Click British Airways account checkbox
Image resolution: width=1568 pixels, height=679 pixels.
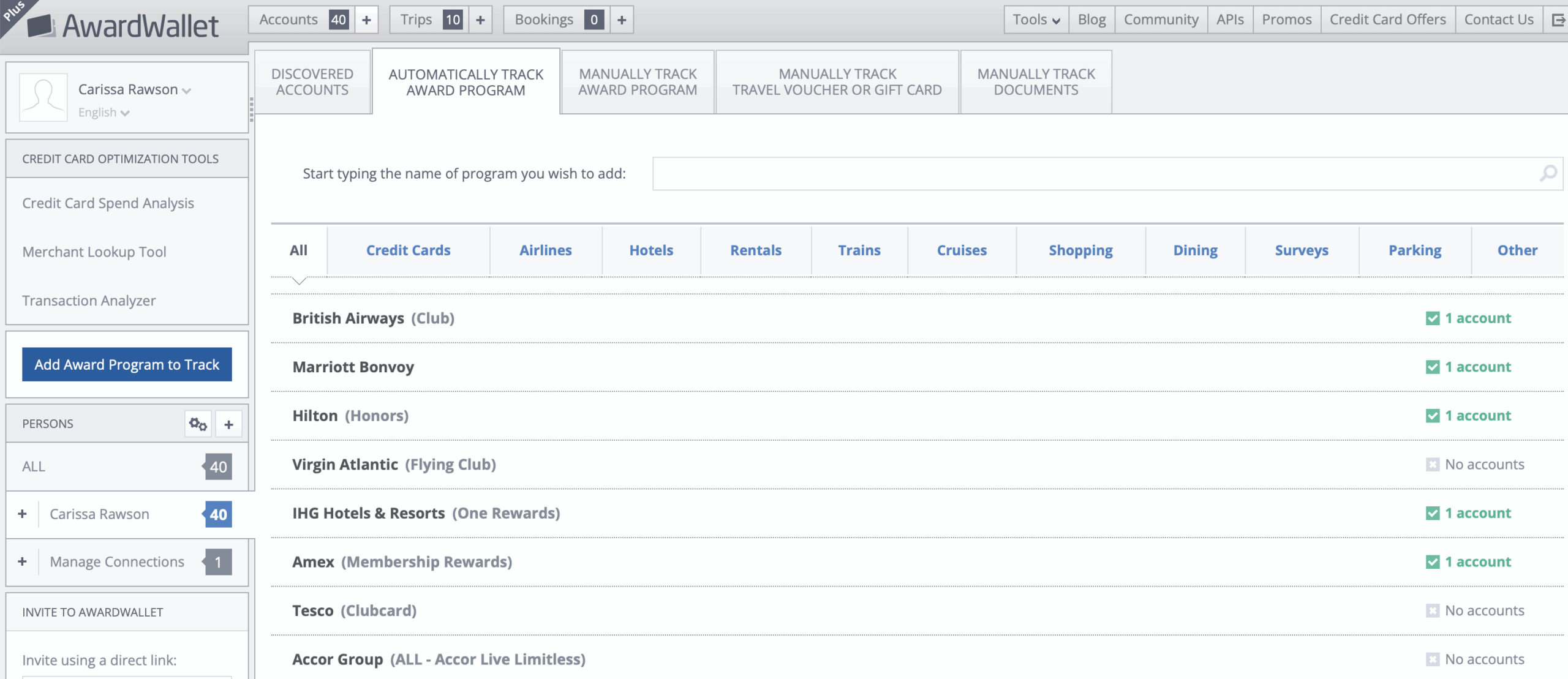(x=1432, y=318)
